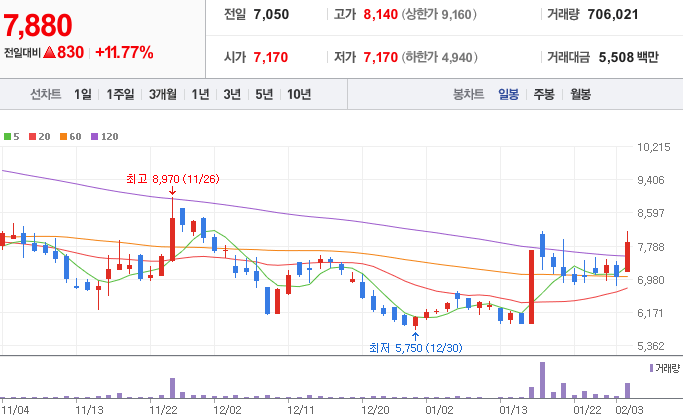Image resolution: width=683 pixels, height=419 pixels.
Task: Click the 최저 5,750 (12/30) marker
Action: (416, 348)
